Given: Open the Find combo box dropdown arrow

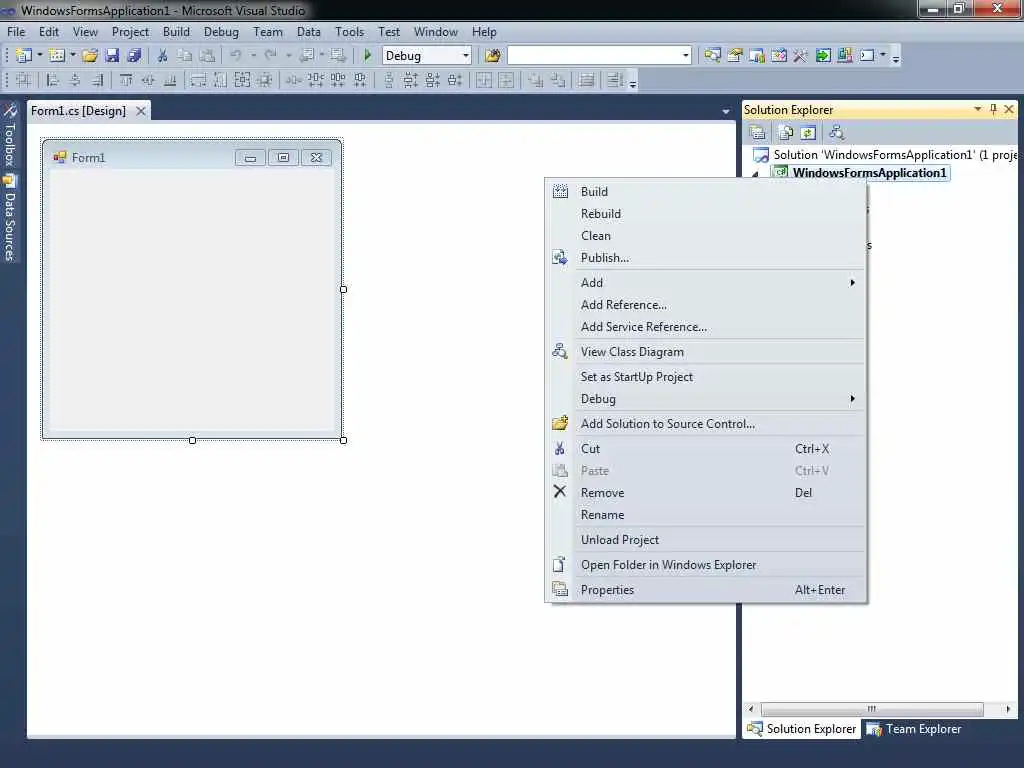Looking at the screenshot, I should coord(686,56).
